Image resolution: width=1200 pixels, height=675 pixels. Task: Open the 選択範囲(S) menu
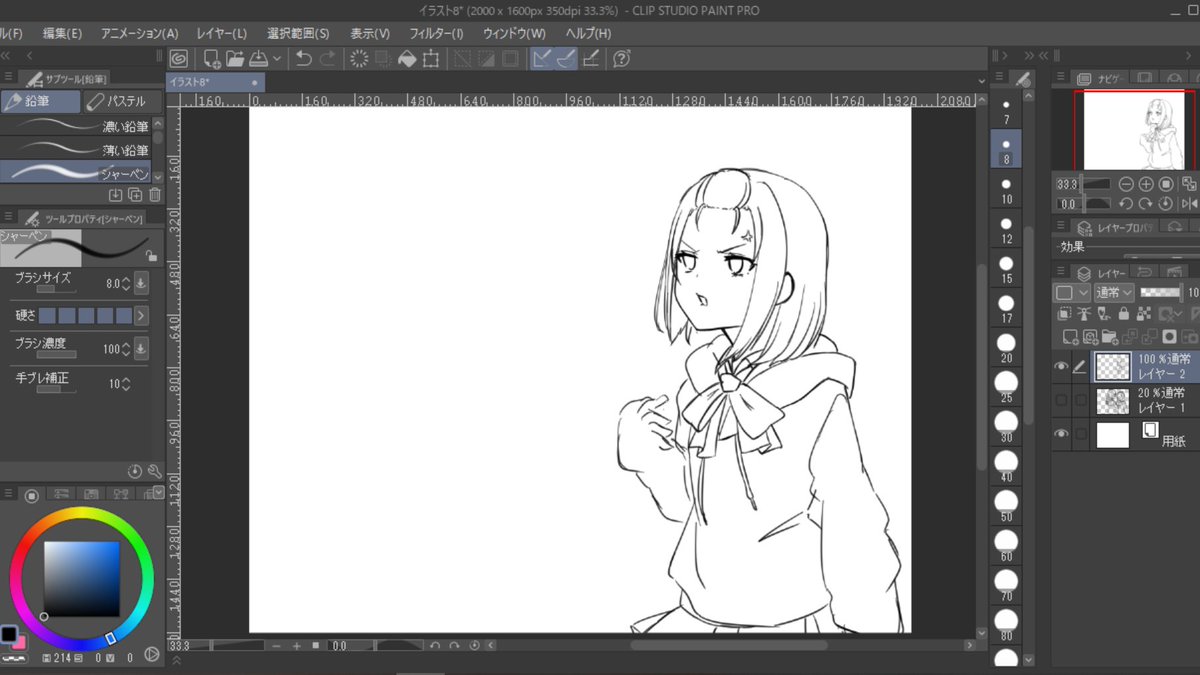pos(298,33)
